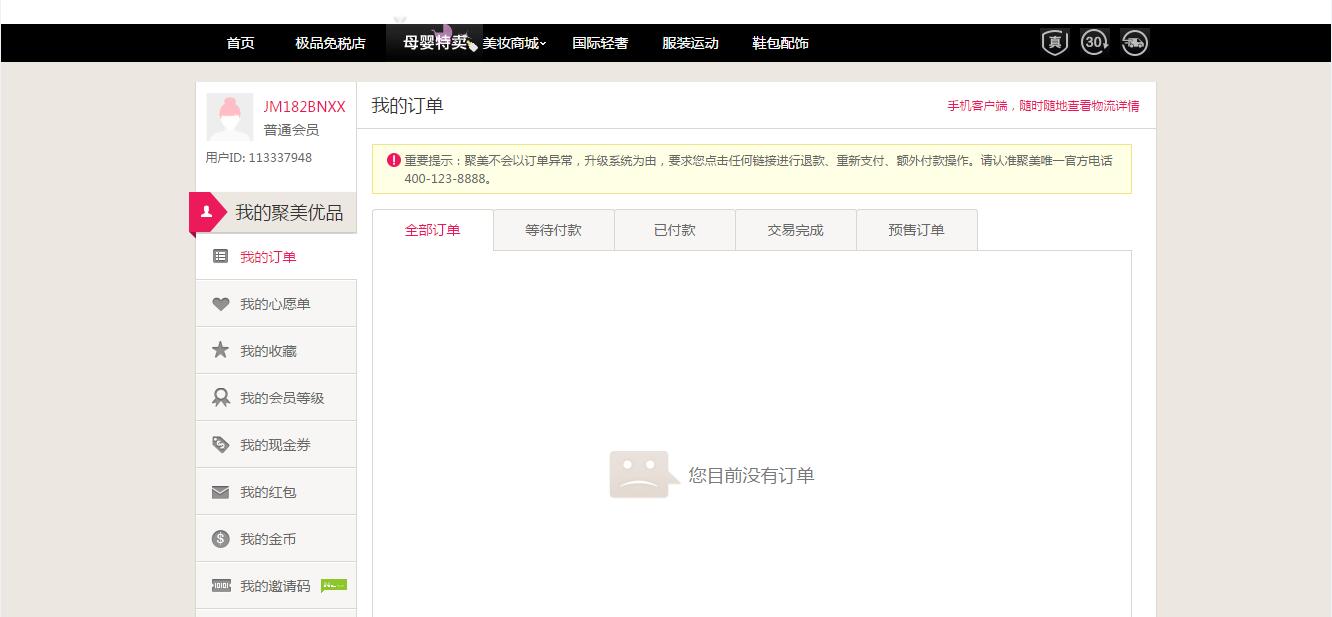The image size is (1332, 617).
Task: Click the 我的订单 page heading
Action: [x=407, y=106]
